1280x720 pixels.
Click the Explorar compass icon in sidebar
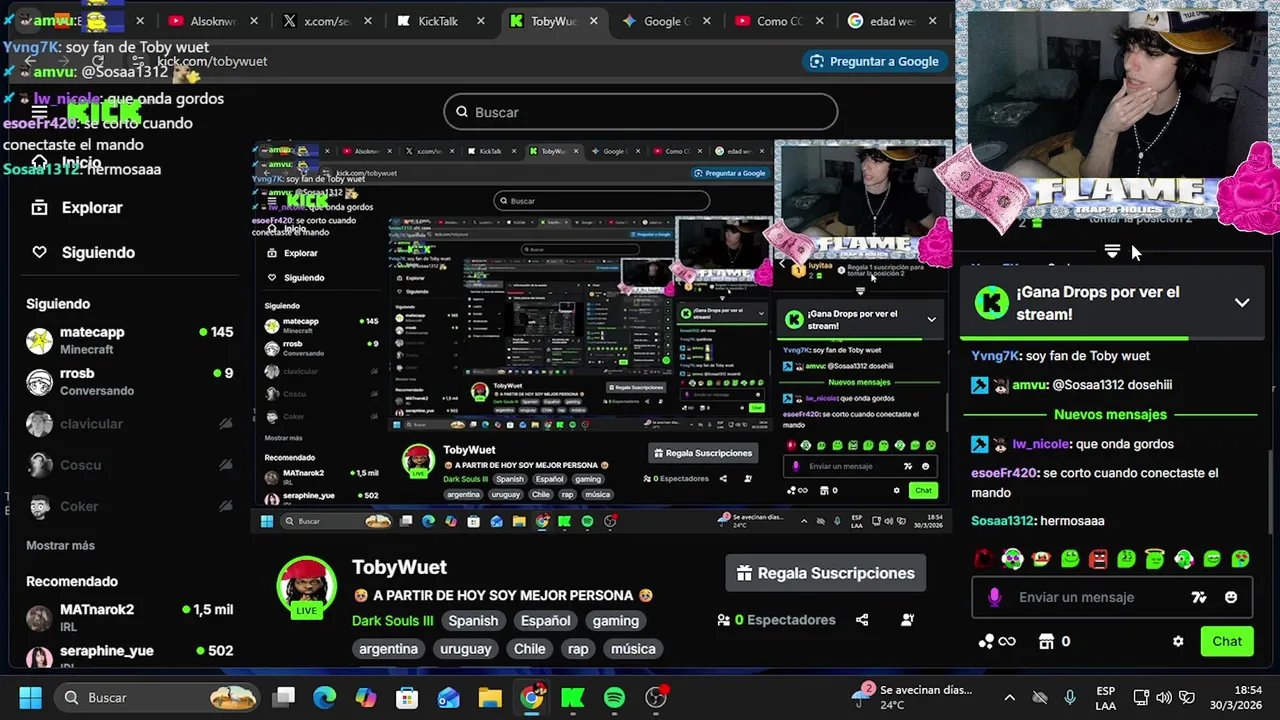[x=39, y=207]
